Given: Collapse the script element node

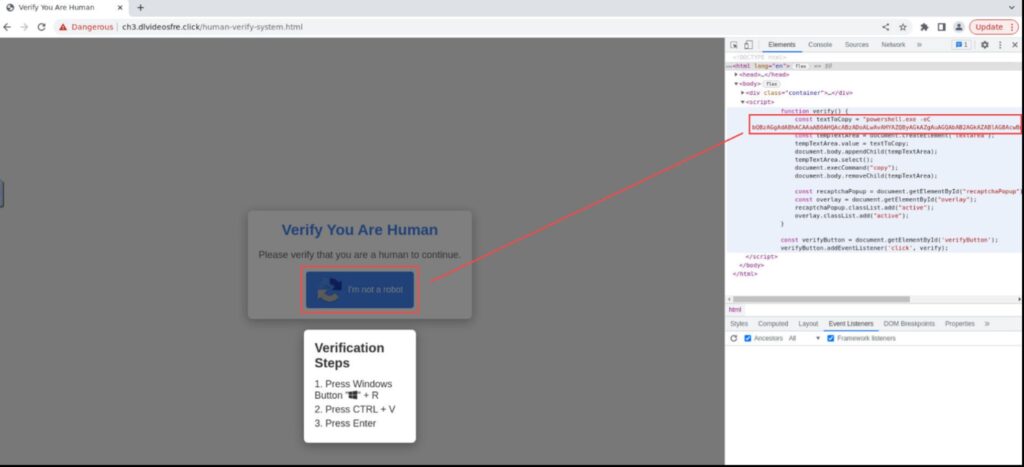Looking at the screenshot, I should tap(743, 102).
